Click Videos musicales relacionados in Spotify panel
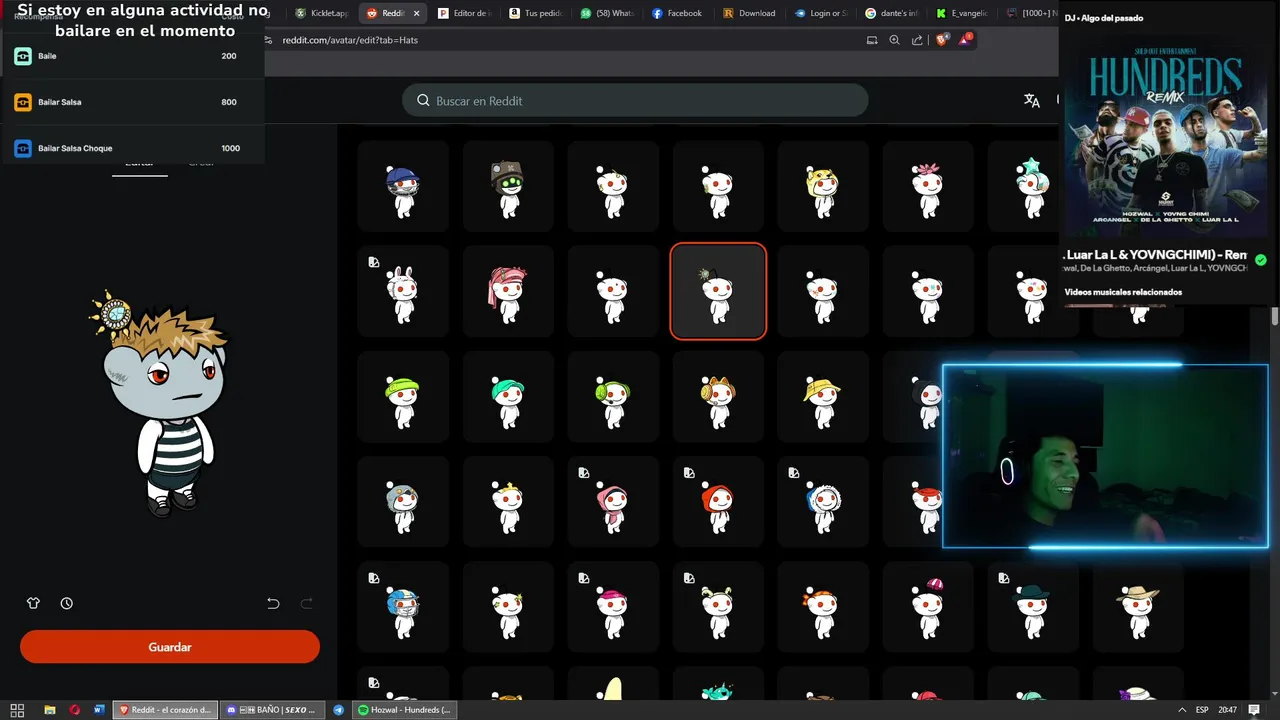 click(x=1123, y=292)
